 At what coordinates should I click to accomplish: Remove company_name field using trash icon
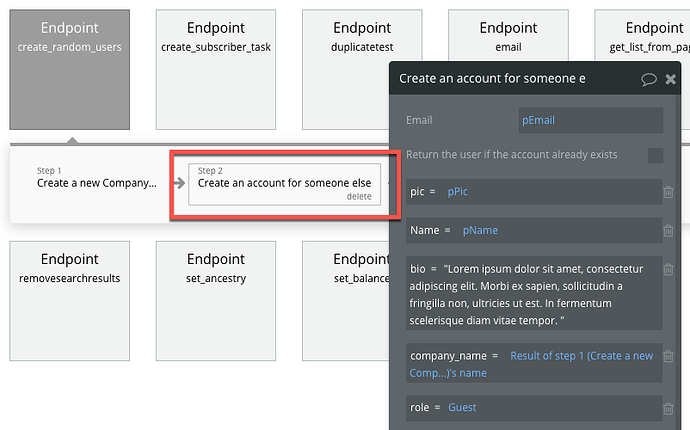pos(668,356)
